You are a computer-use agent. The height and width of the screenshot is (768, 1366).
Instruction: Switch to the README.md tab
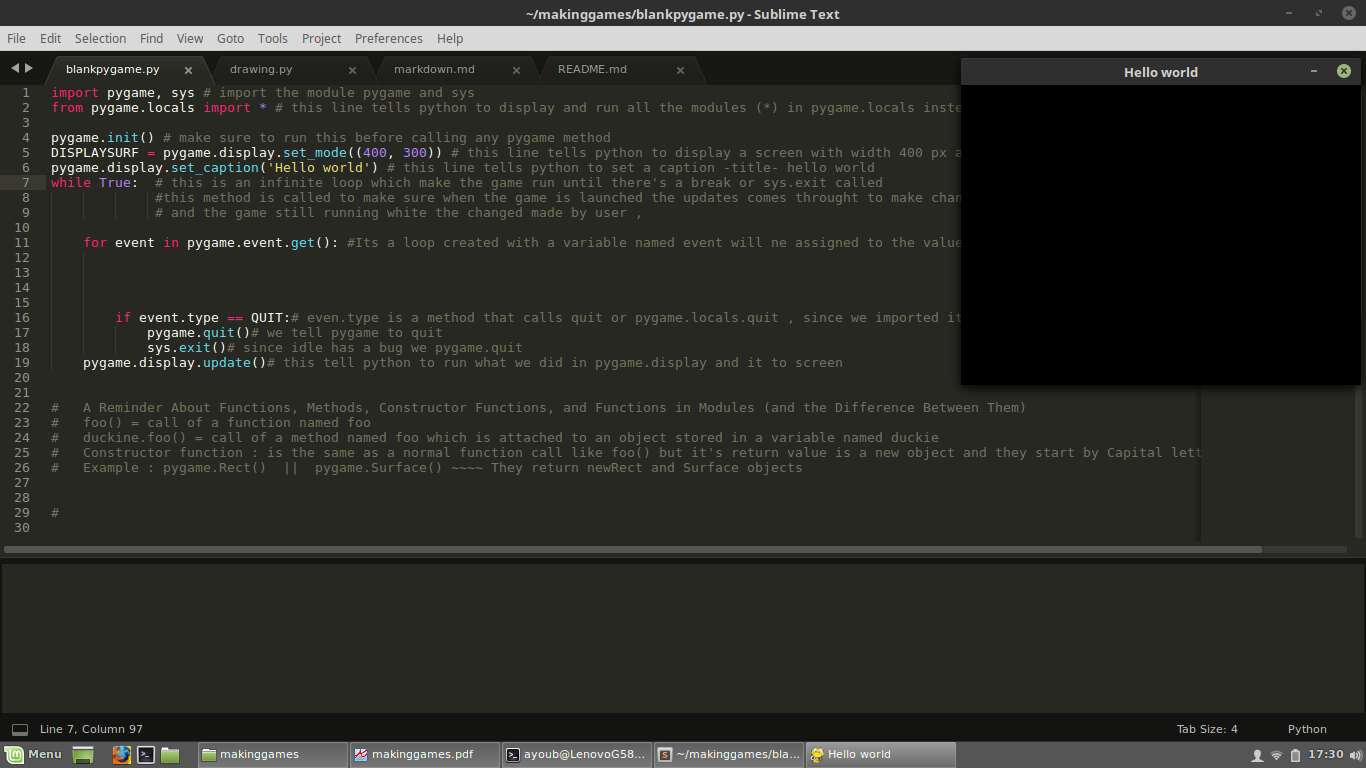(592, 70)
